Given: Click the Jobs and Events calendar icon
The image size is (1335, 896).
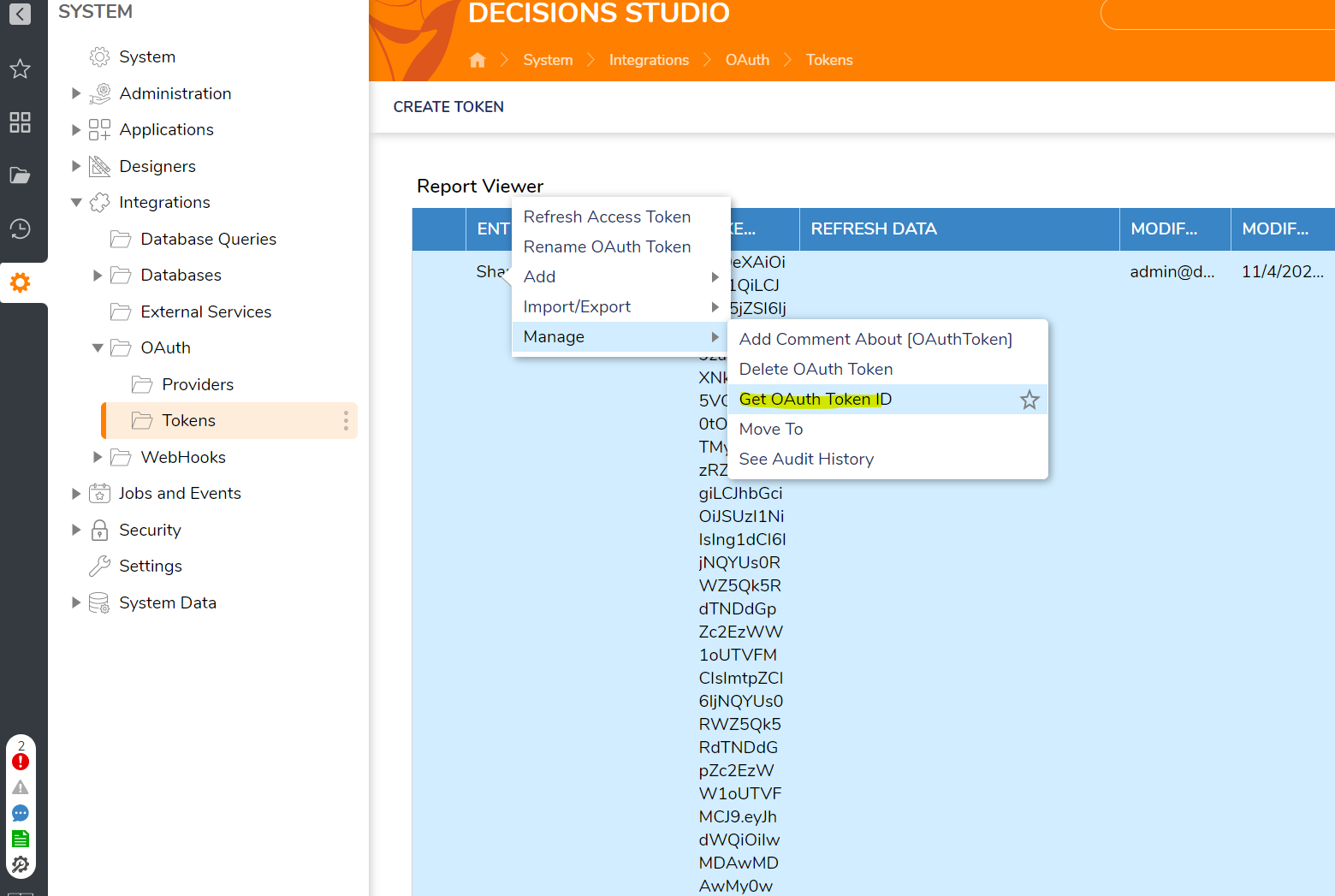Looking at the screenshot, I should coord(100,493).
